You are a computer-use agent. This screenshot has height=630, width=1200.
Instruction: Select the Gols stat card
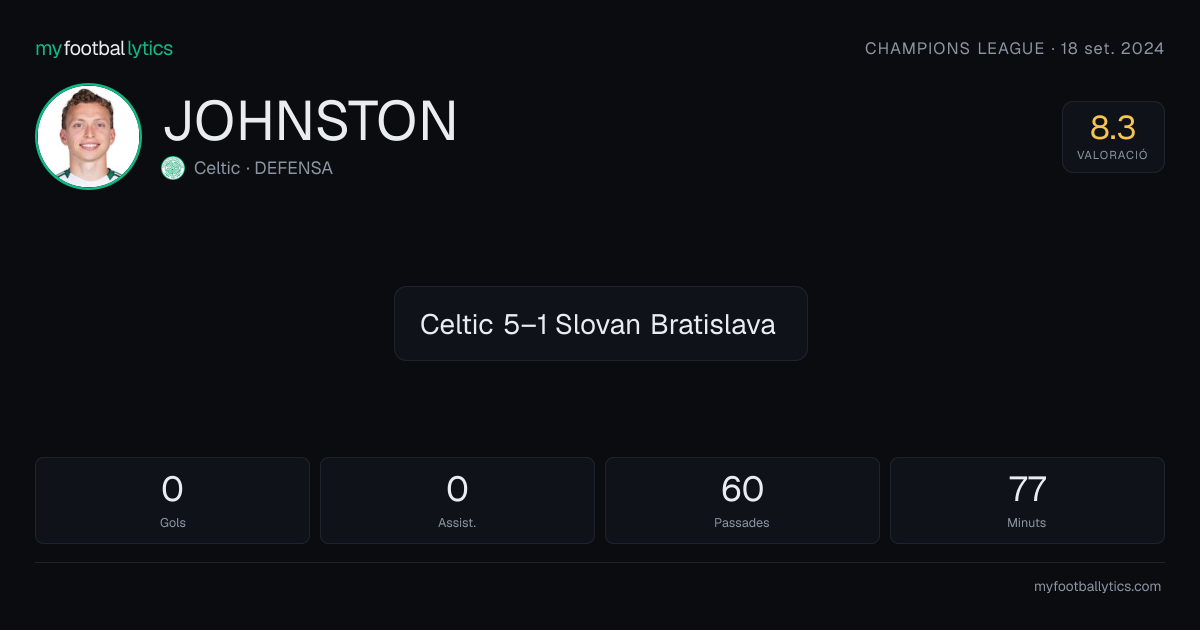[x=172, y=500]
